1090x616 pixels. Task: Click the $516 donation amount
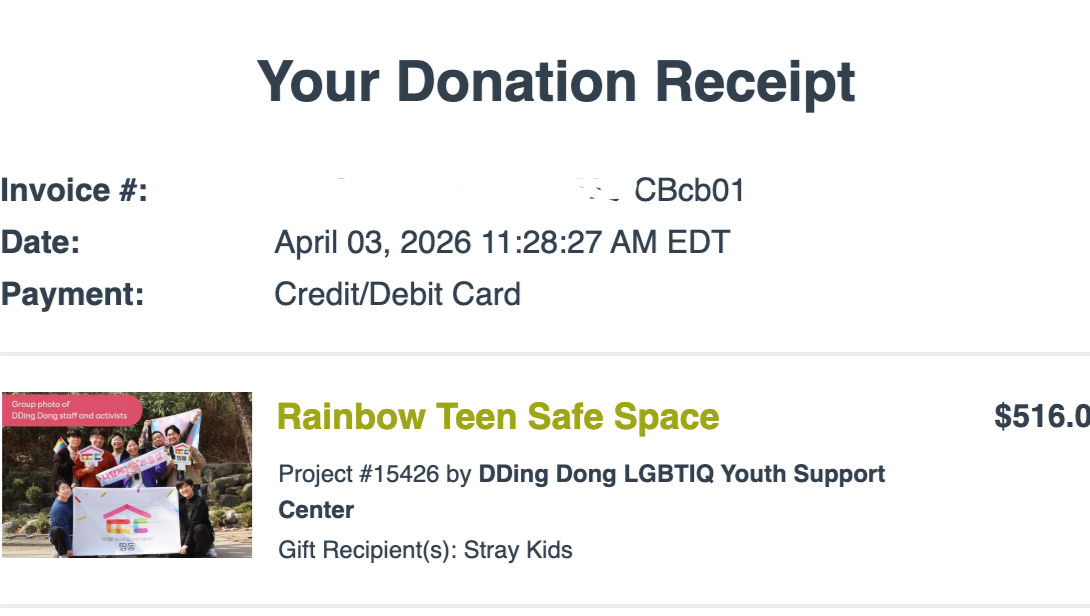pos(1041,417)
